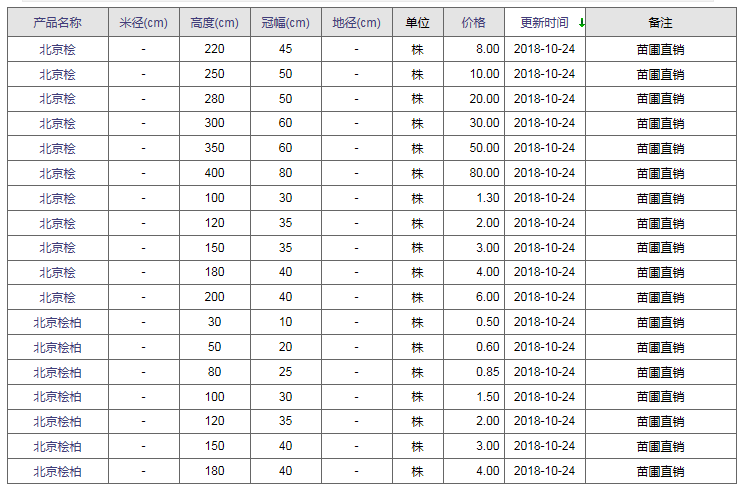Sort by the 冠幅(cm) column header
745x496 pixels.
pyautogui.click(x=286, y=22)
